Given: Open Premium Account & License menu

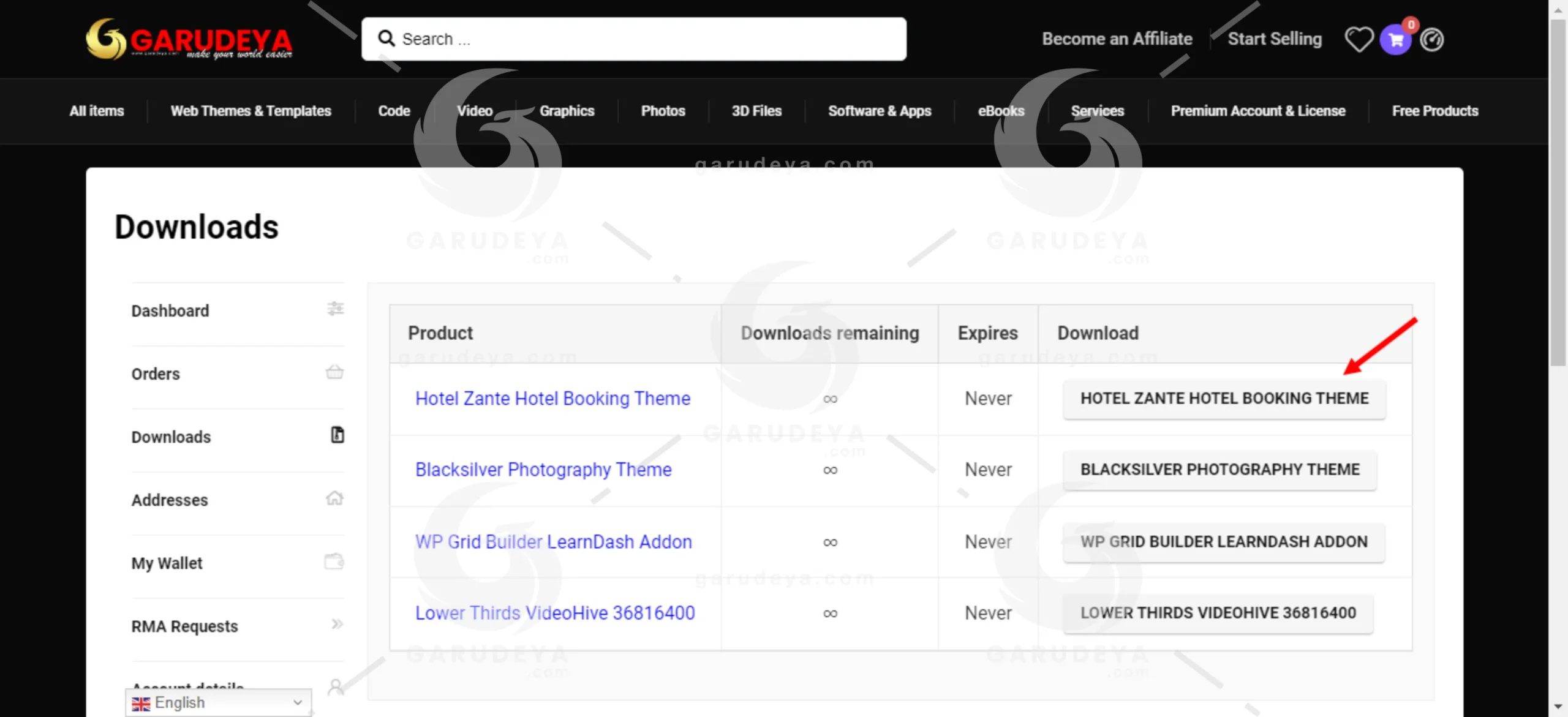Looking at the screenshot, I should 1258,111.
